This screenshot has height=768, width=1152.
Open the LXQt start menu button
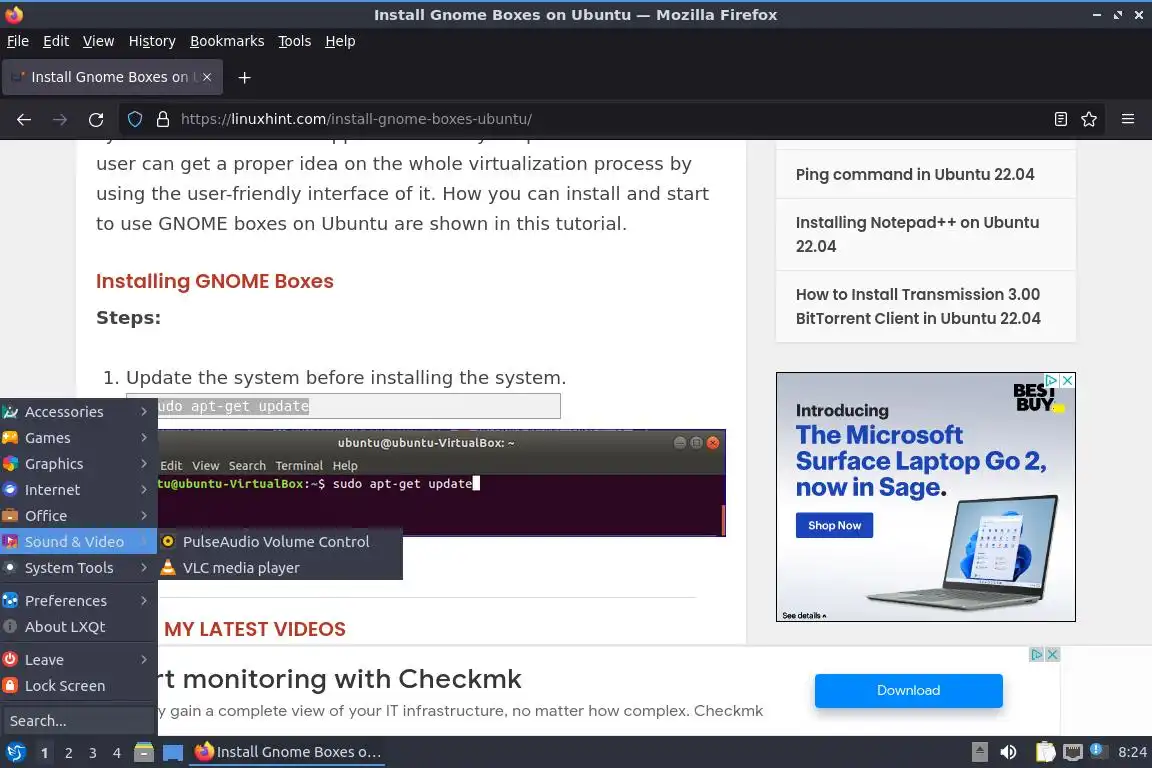pos(15,752)
